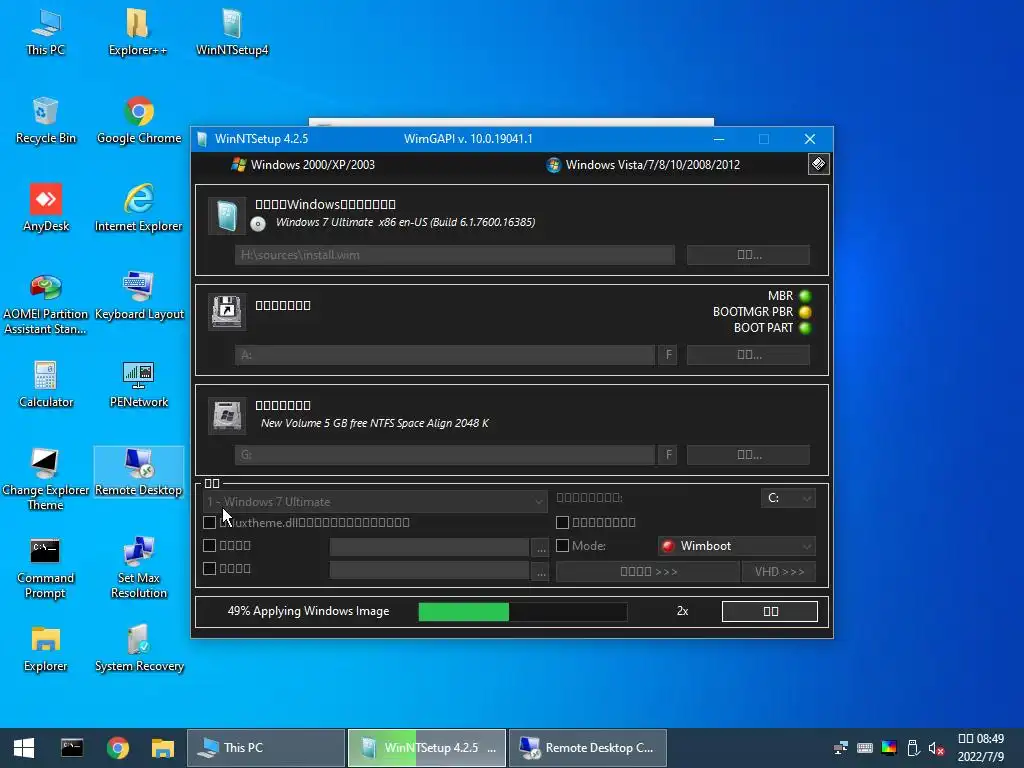Open PENetwork desktop icon
The width and height of the screenshot is (1024, 768).
138,385
